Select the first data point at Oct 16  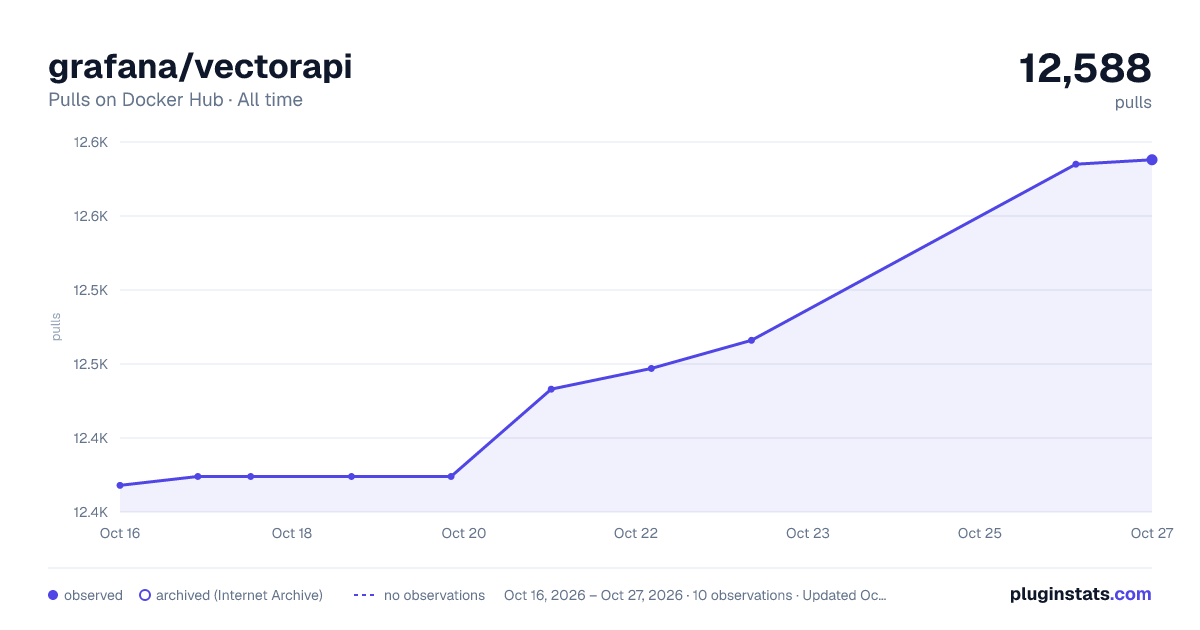click(120, 485)
